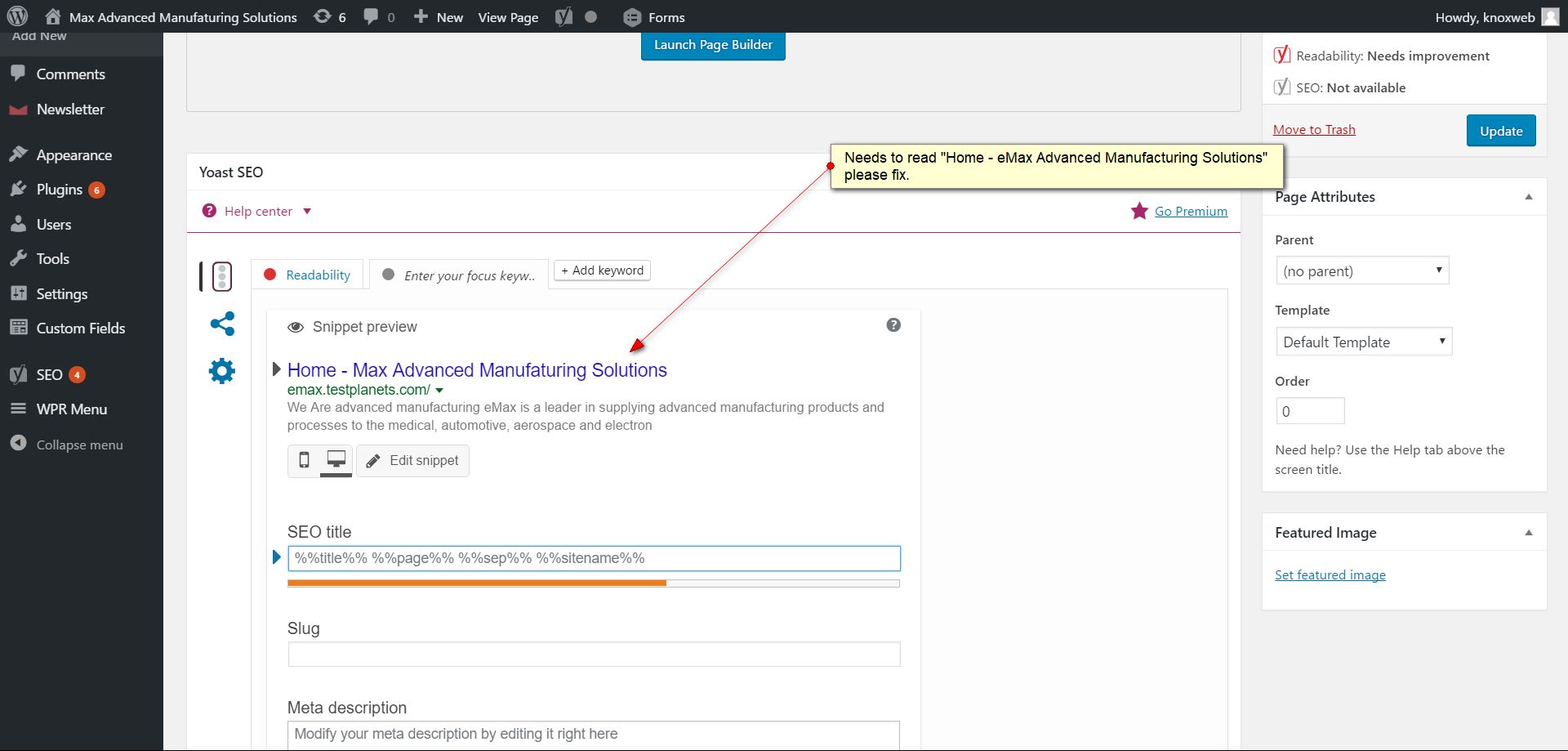Select the Yoast traffic light content optimization icon
This screenshot has width=1568, height=751.
[x=221, y=276]
